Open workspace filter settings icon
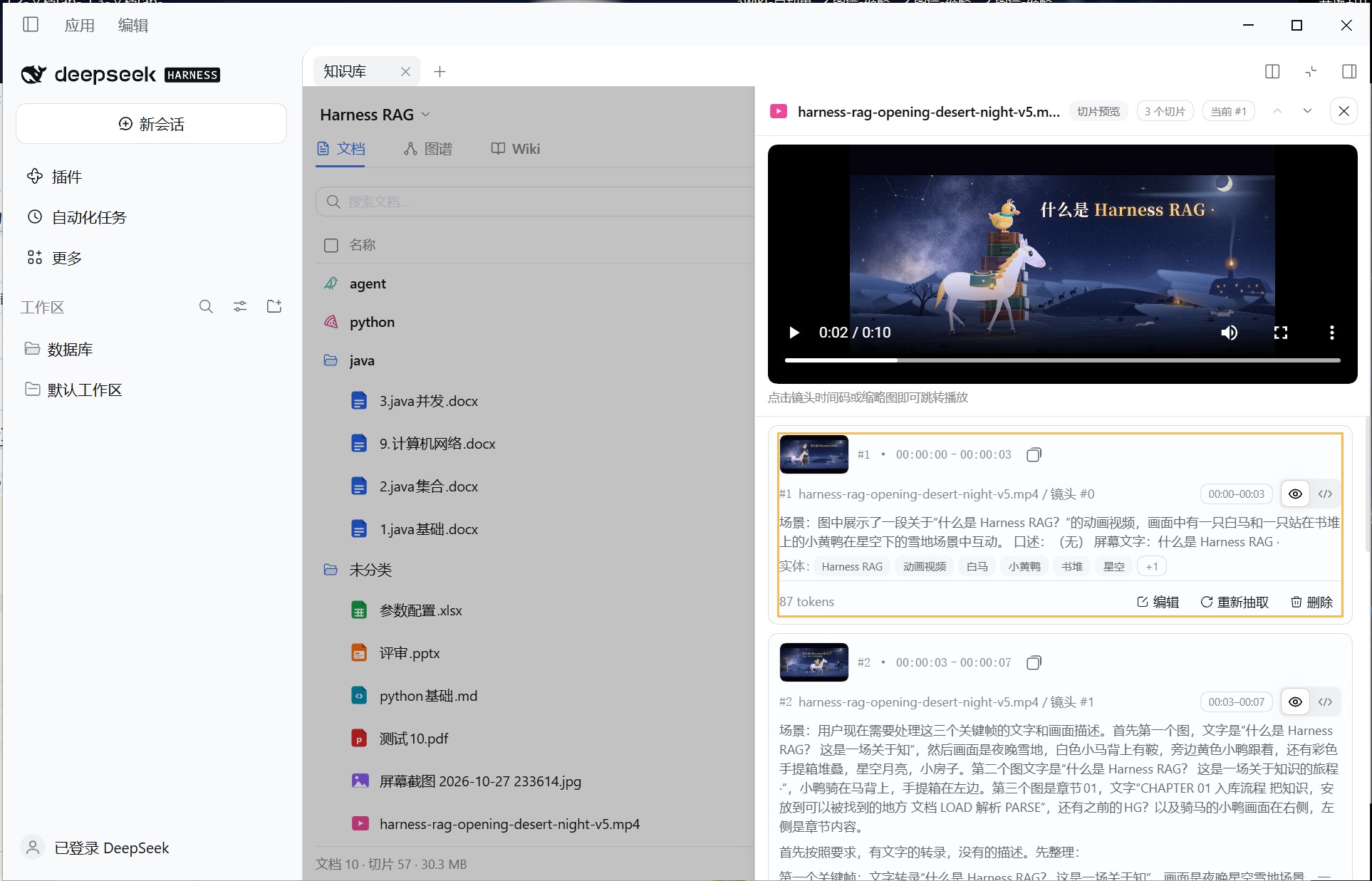The height and width of the screenshot is (881, 1372). [240, 307]
